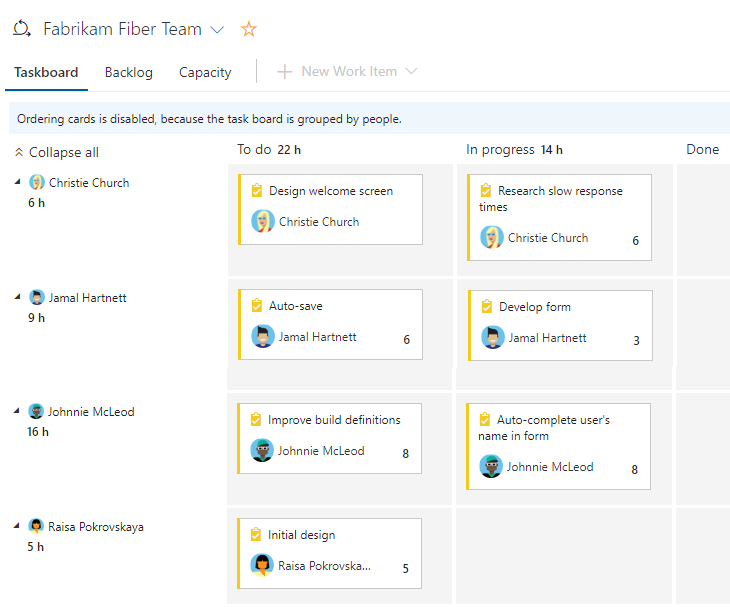Switch to the Capacity tab
Image resolution: width=730 pixels, height=607 pixels.
(205, 72)
